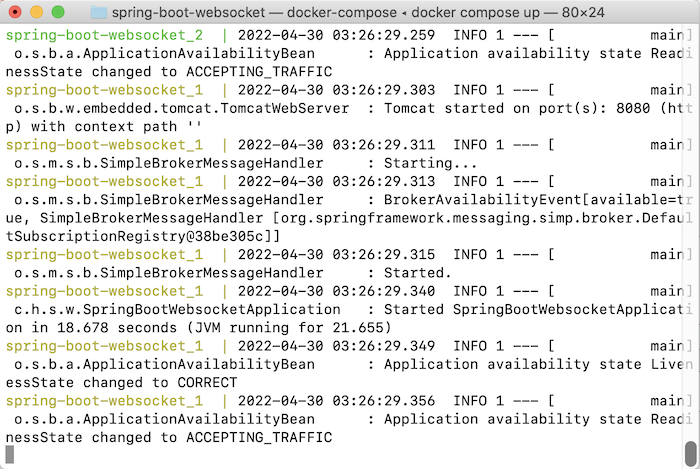700x469 pixels.
Task: Click the text "p) with context path ''"
Action: 104,127
